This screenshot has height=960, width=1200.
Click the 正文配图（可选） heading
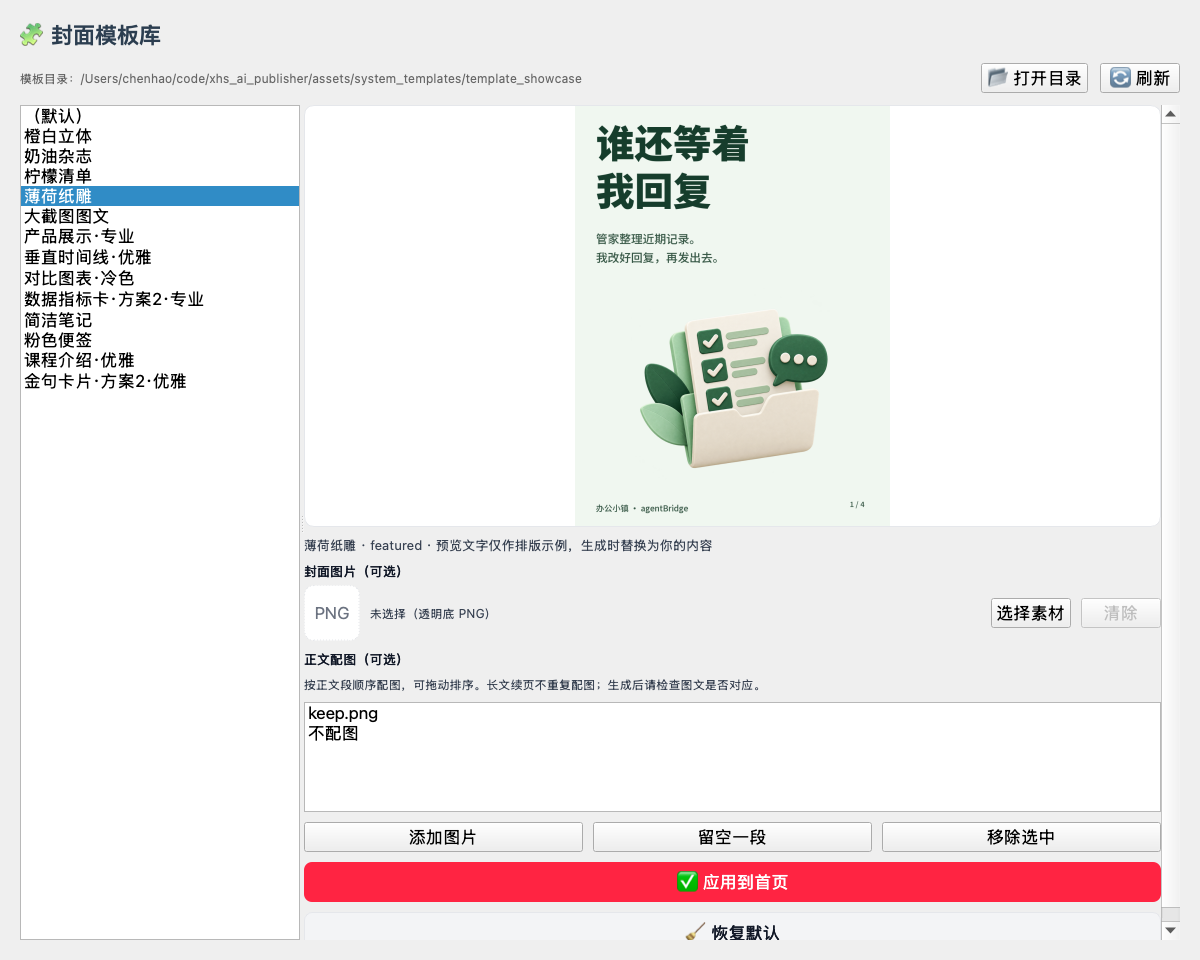353,660
